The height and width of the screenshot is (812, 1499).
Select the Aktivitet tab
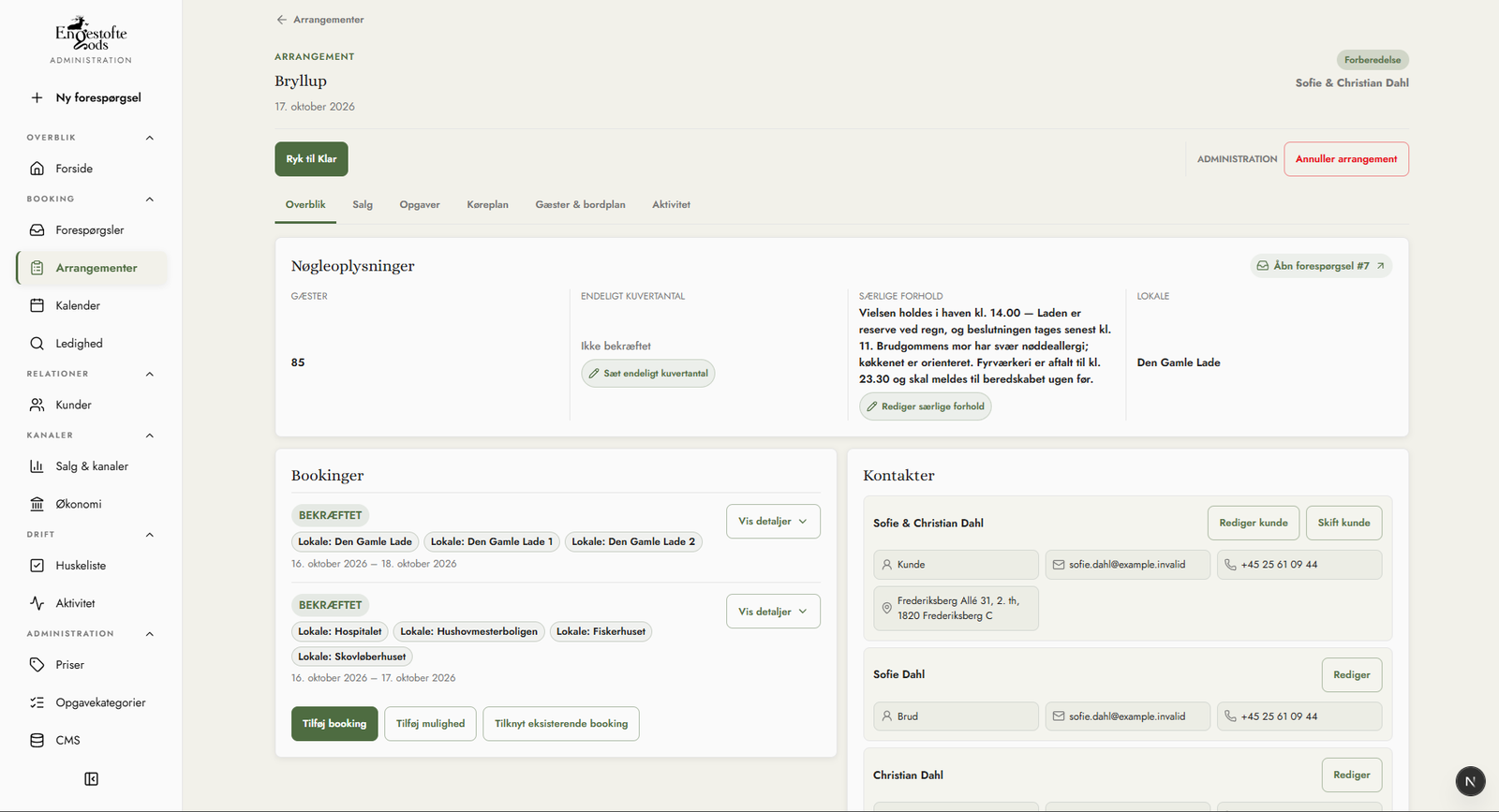coord(671,204)
